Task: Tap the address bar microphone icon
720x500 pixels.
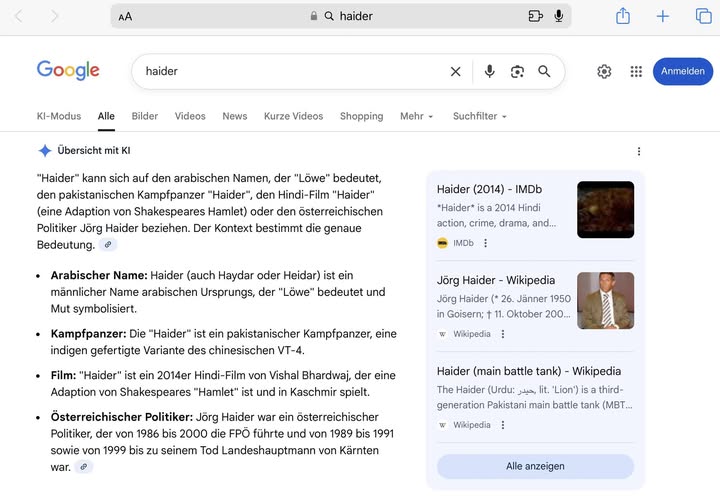Action: [x=558, y=16]
